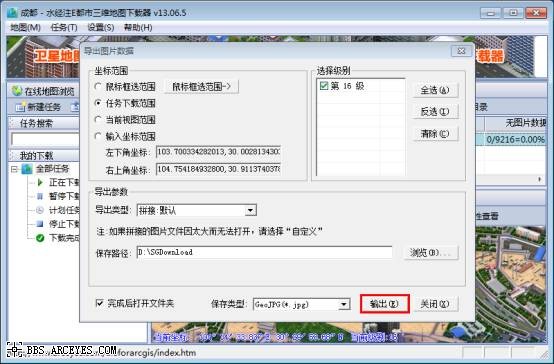This screenshot has height=364, width=554.
Task: Open the 在线地图浏览 globe icon tab
Action: pos(17,91)
